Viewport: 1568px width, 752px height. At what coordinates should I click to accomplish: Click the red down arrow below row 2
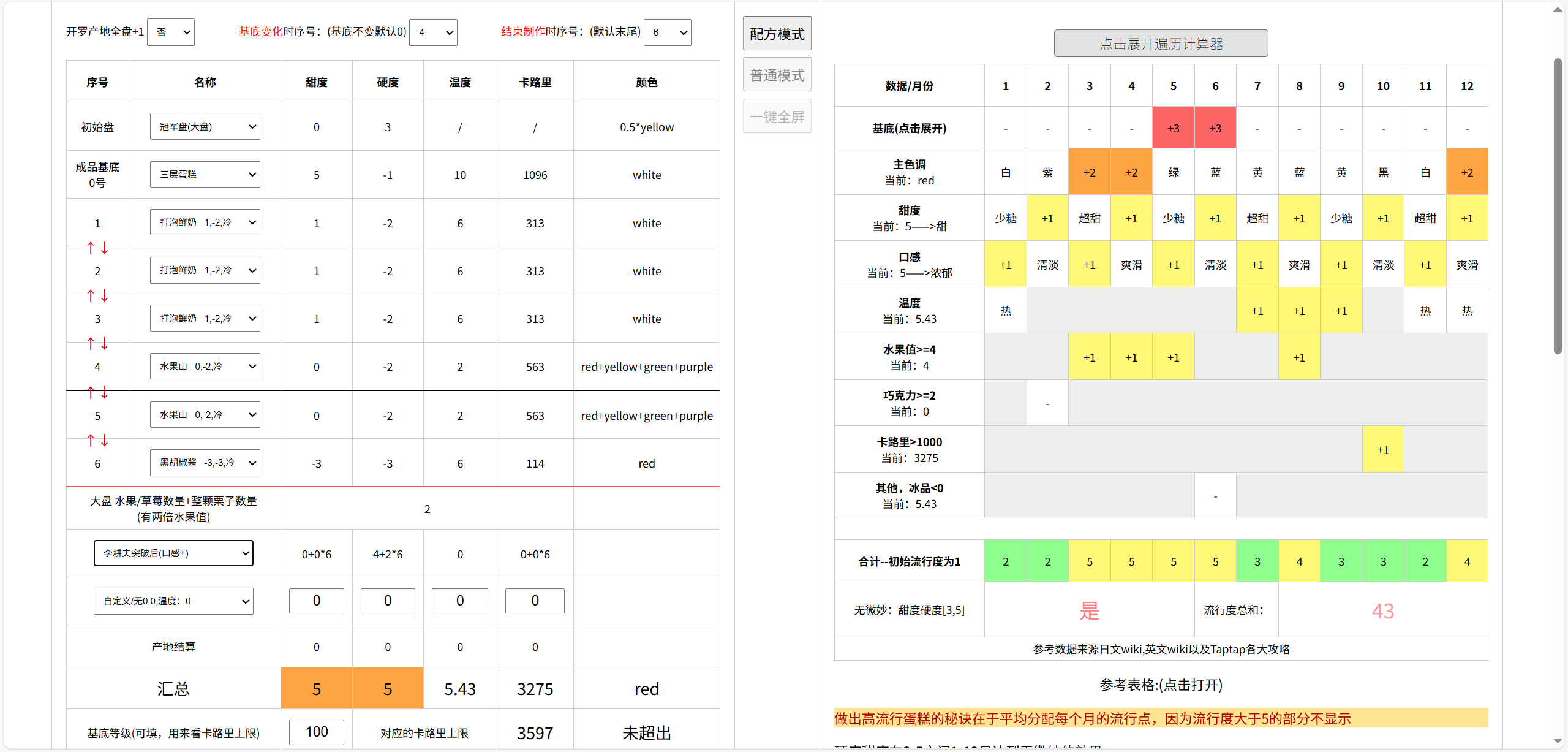coord(105,295)
